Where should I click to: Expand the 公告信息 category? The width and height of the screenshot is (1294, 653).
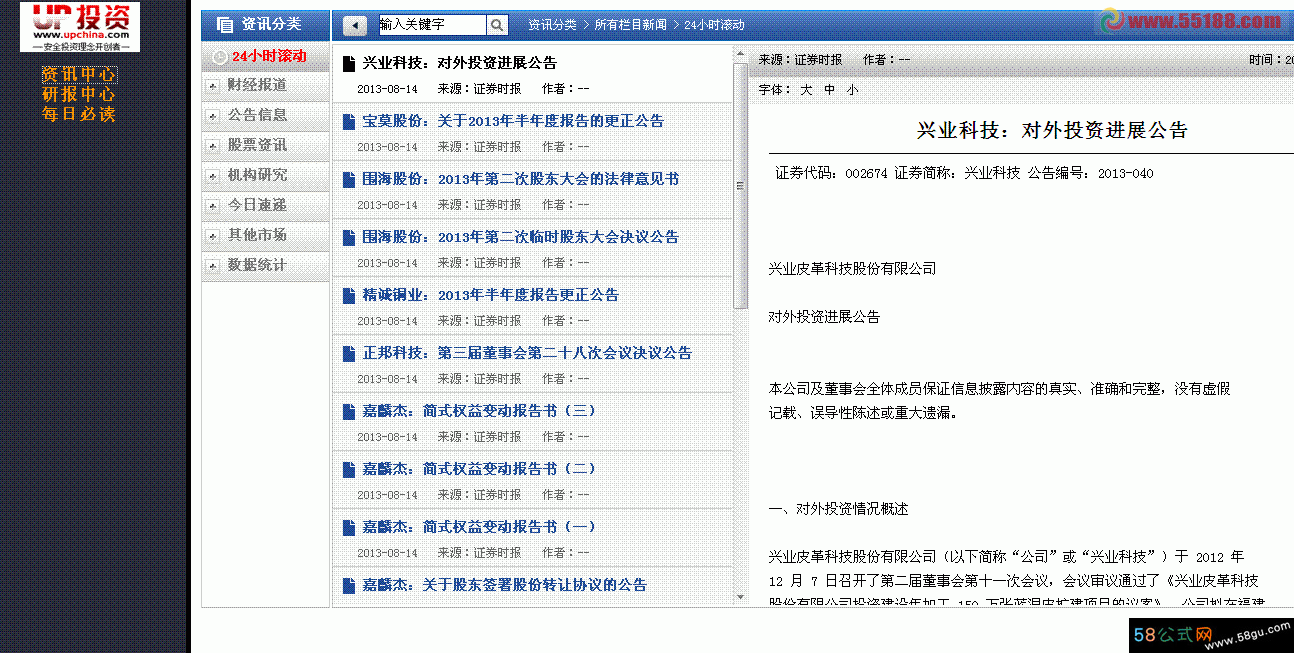tap(212, 116)
